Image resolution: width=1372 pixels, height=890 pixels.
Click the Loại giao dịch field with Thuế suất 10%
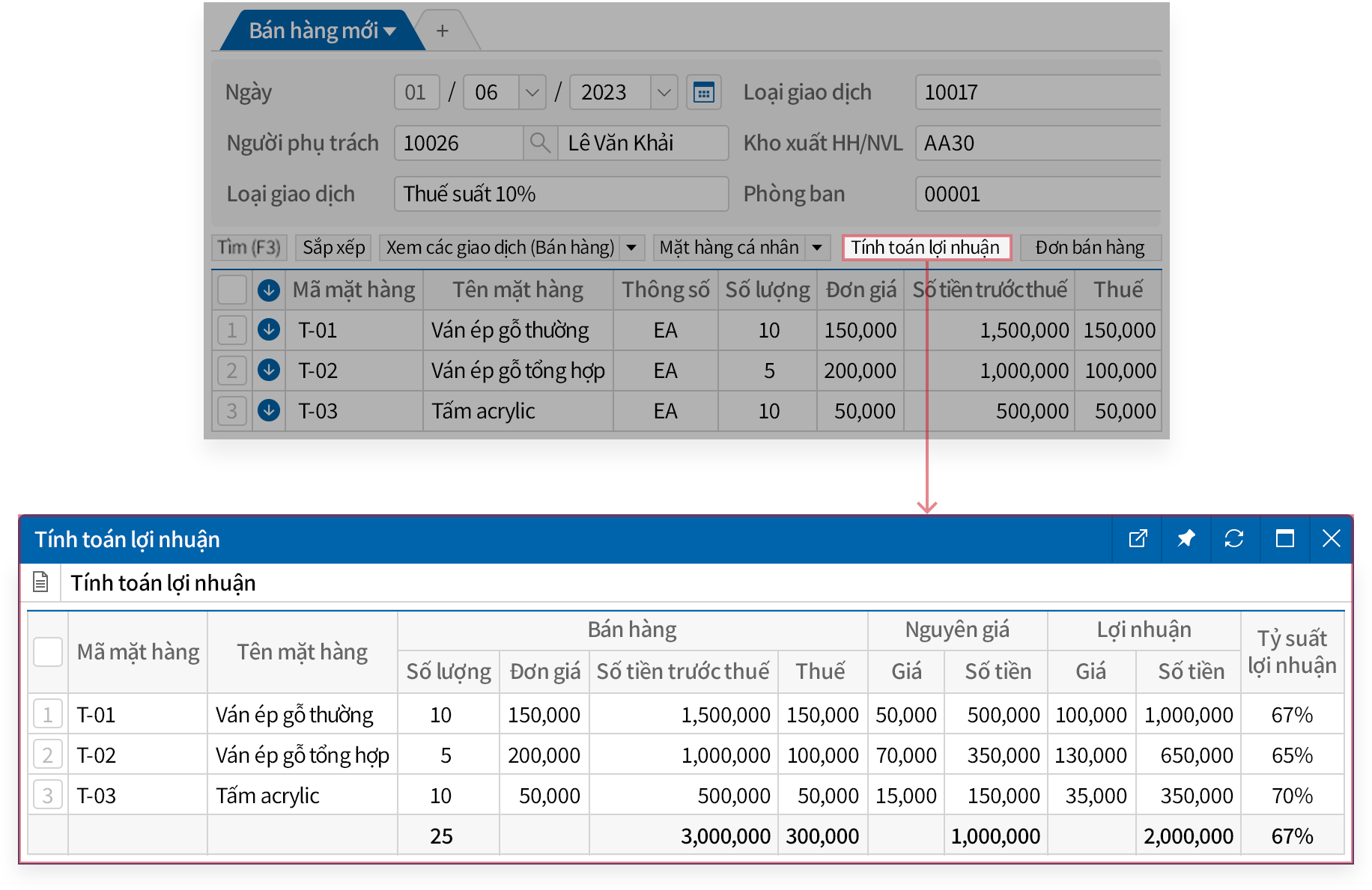point(560,195)
